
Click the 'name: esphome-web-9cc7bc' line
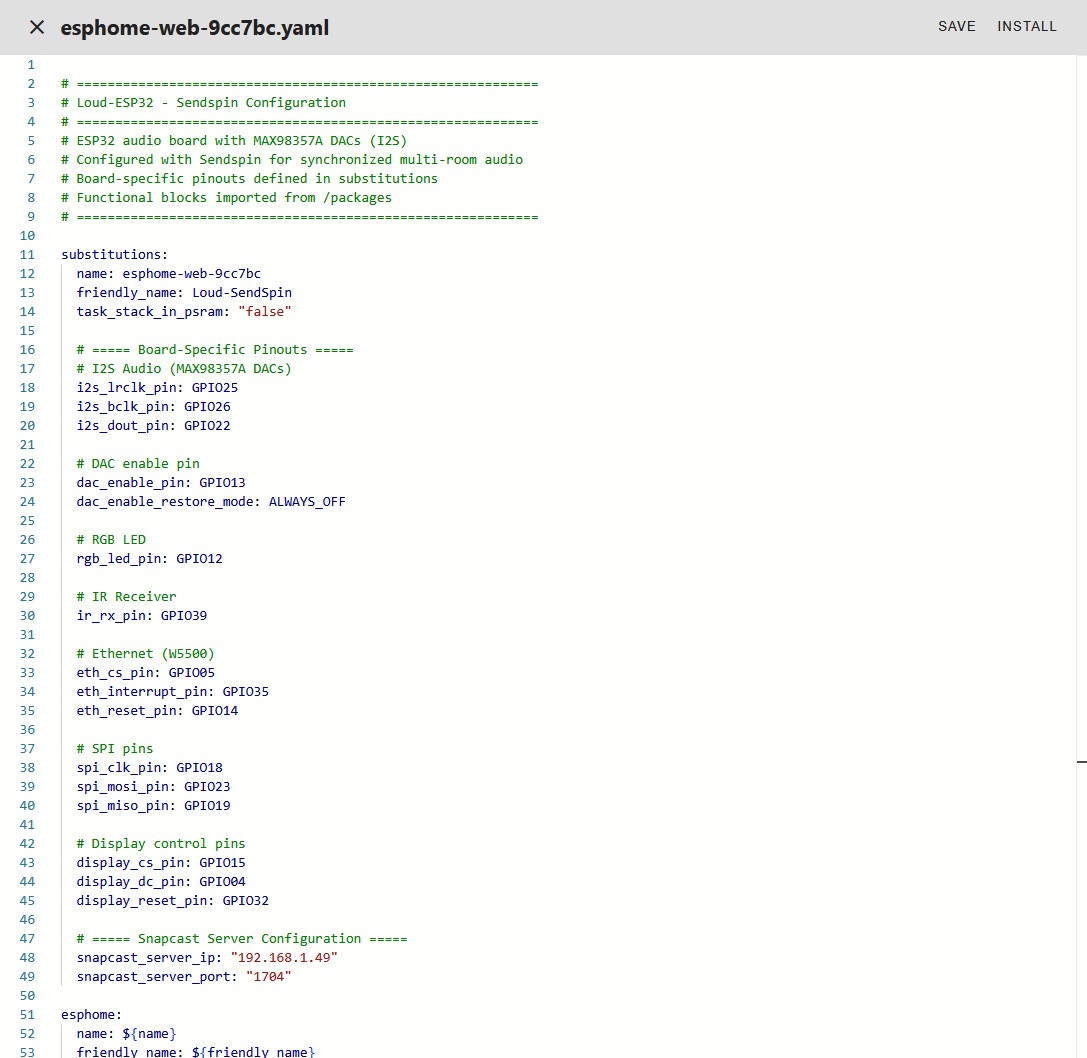(168, 273)
